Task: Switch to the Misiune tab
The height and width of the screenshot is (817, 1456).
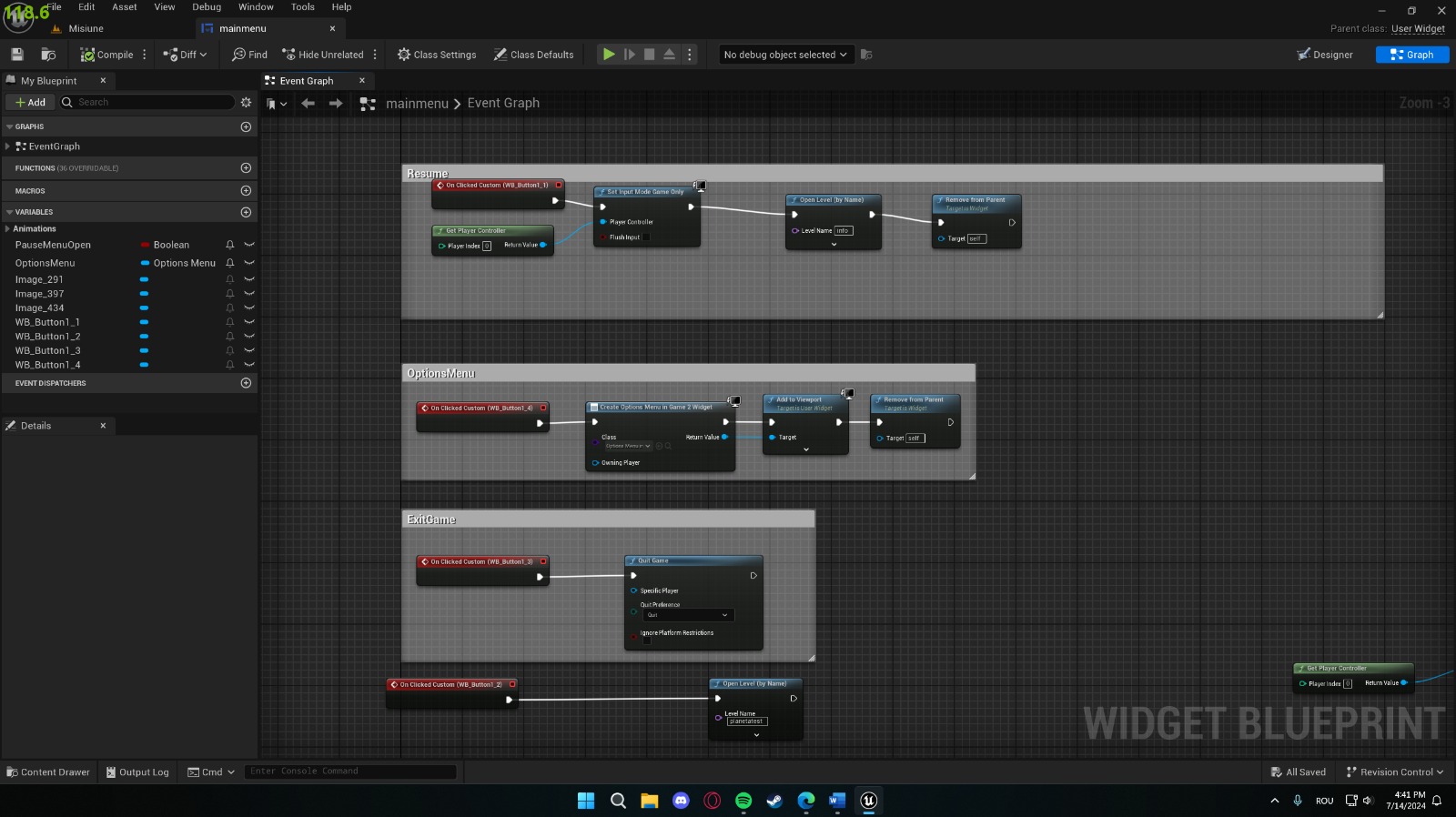Action: pos(86,28)
